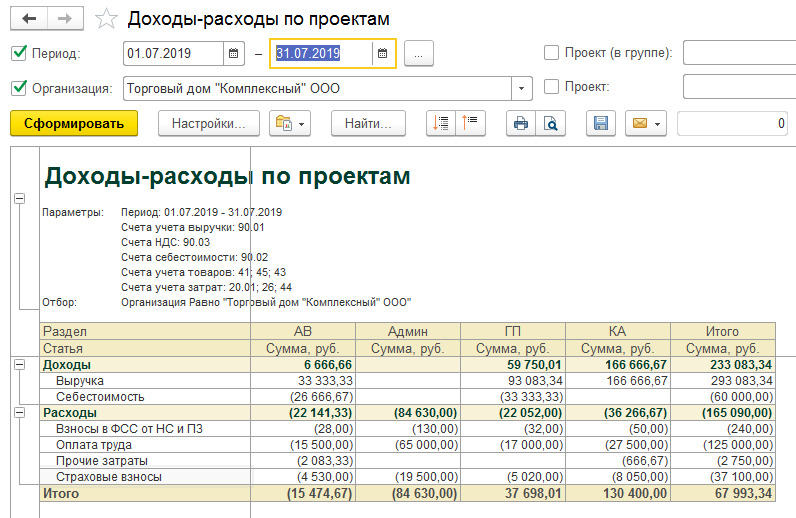796x518 pixels.
Task: Open report Настройки...
Action: (209, 123)
